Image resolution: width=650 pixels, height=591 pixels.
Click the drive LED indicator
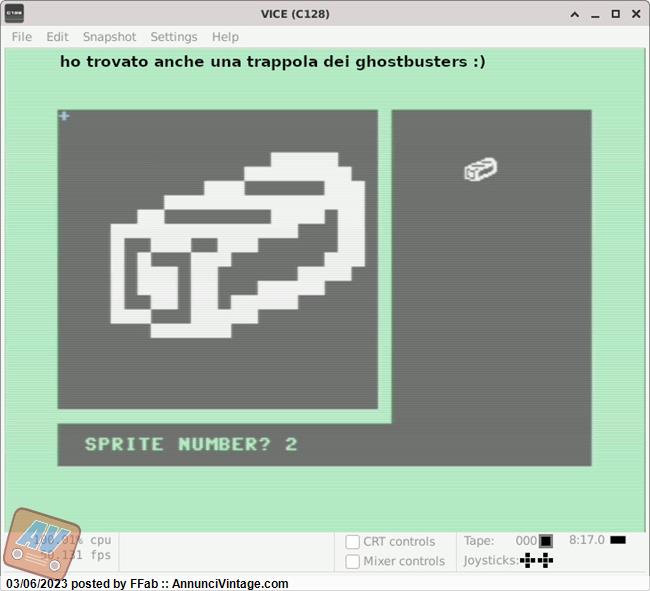point(618,540)
